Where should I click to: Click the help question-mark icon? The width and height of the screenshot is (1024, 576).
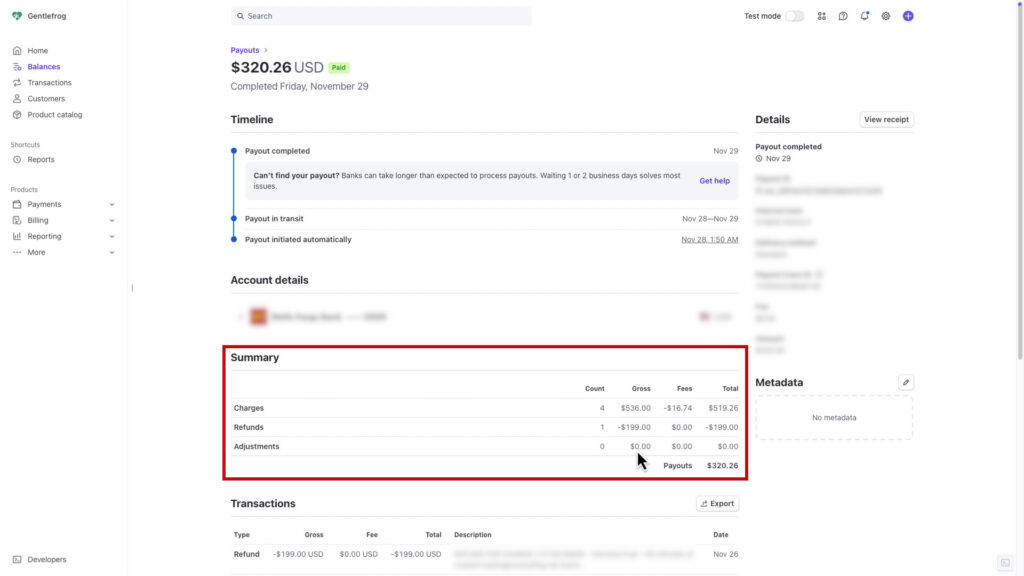(843, 16)
